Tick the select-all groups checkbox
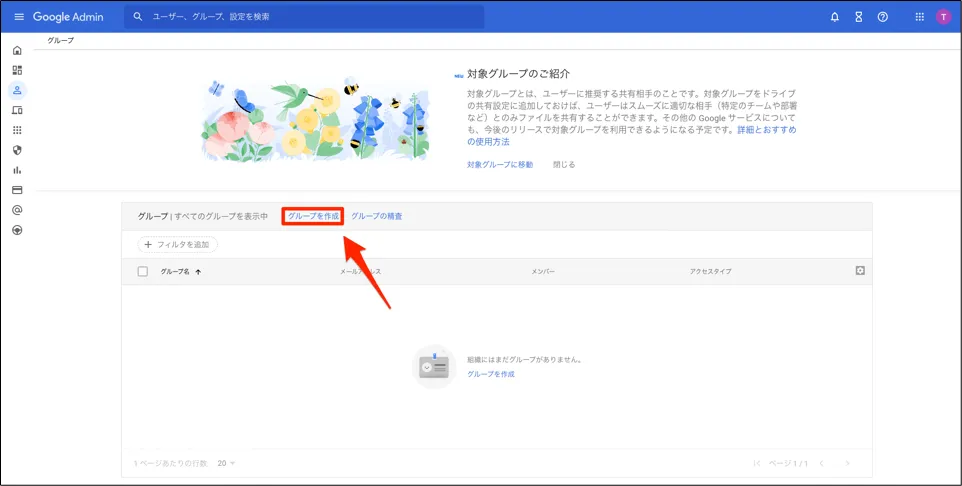Screen dimensions: 962x486 (x=142, y=272)
